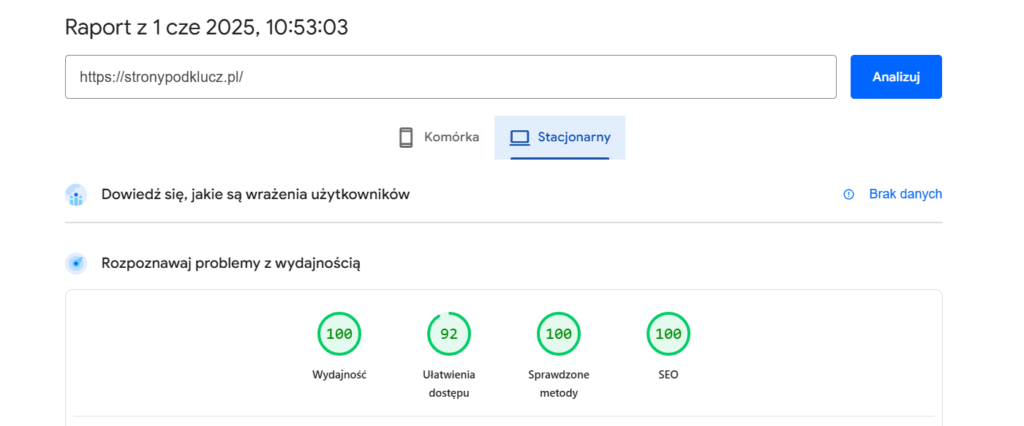
Task: Select the SEO score circle
Action: tap(668, 334)
